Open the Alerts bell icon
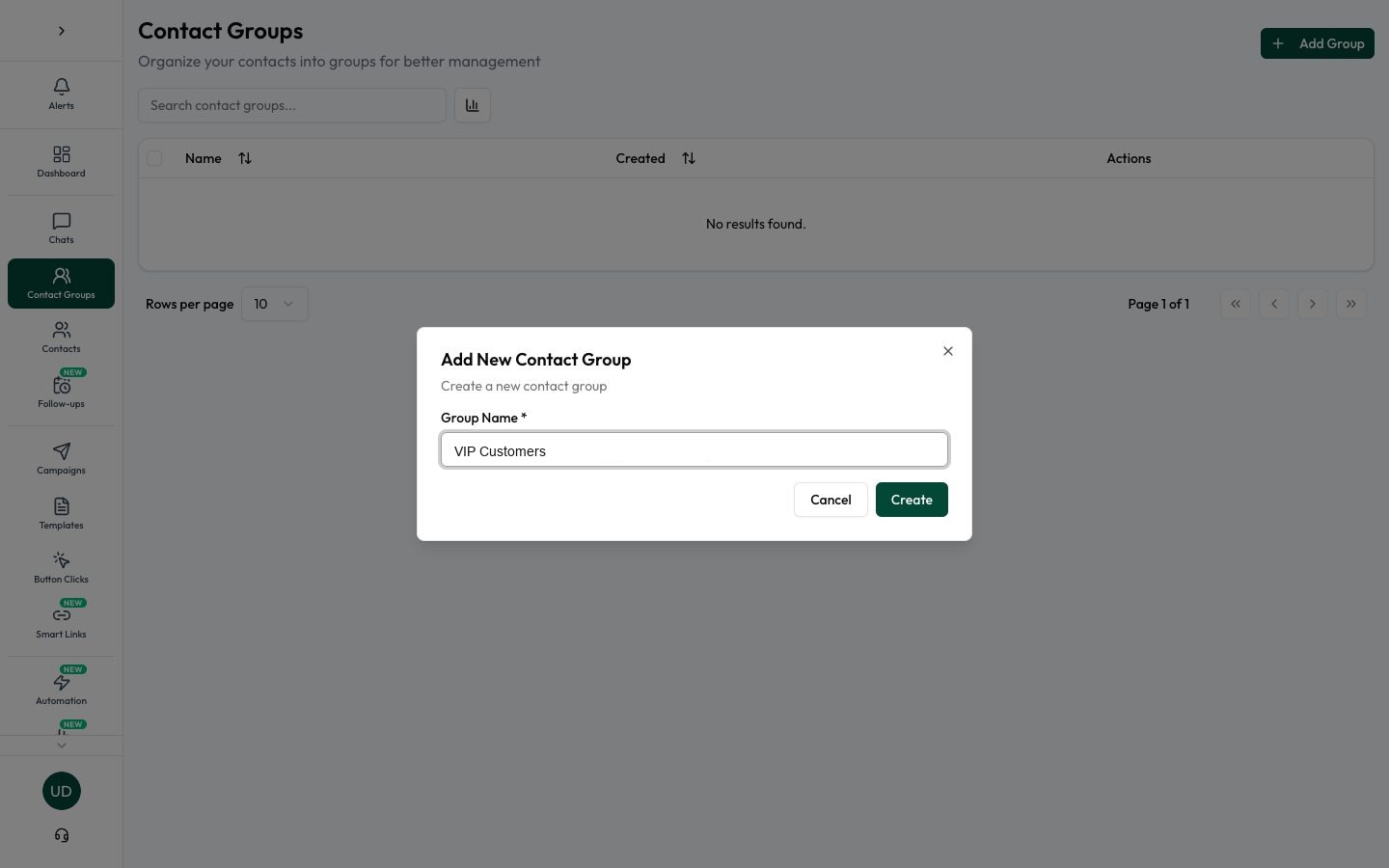Image resolution: width=1389 pixels, height=868 pixels. pos(61,87)
